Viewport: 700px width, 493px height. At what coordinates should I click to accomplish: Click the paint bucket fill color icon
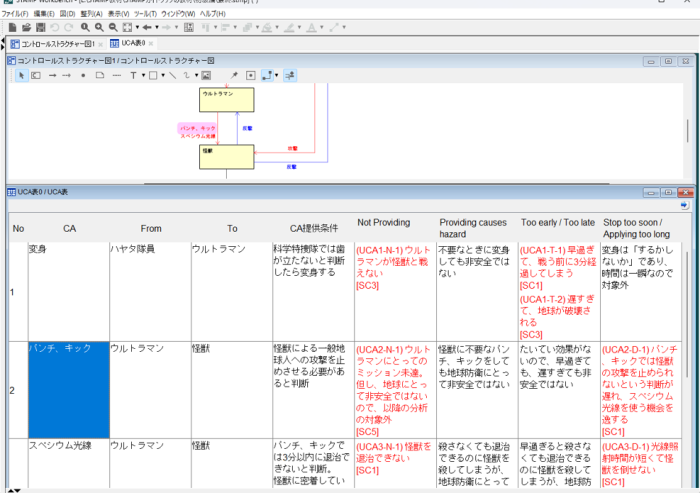coord(267,27)
